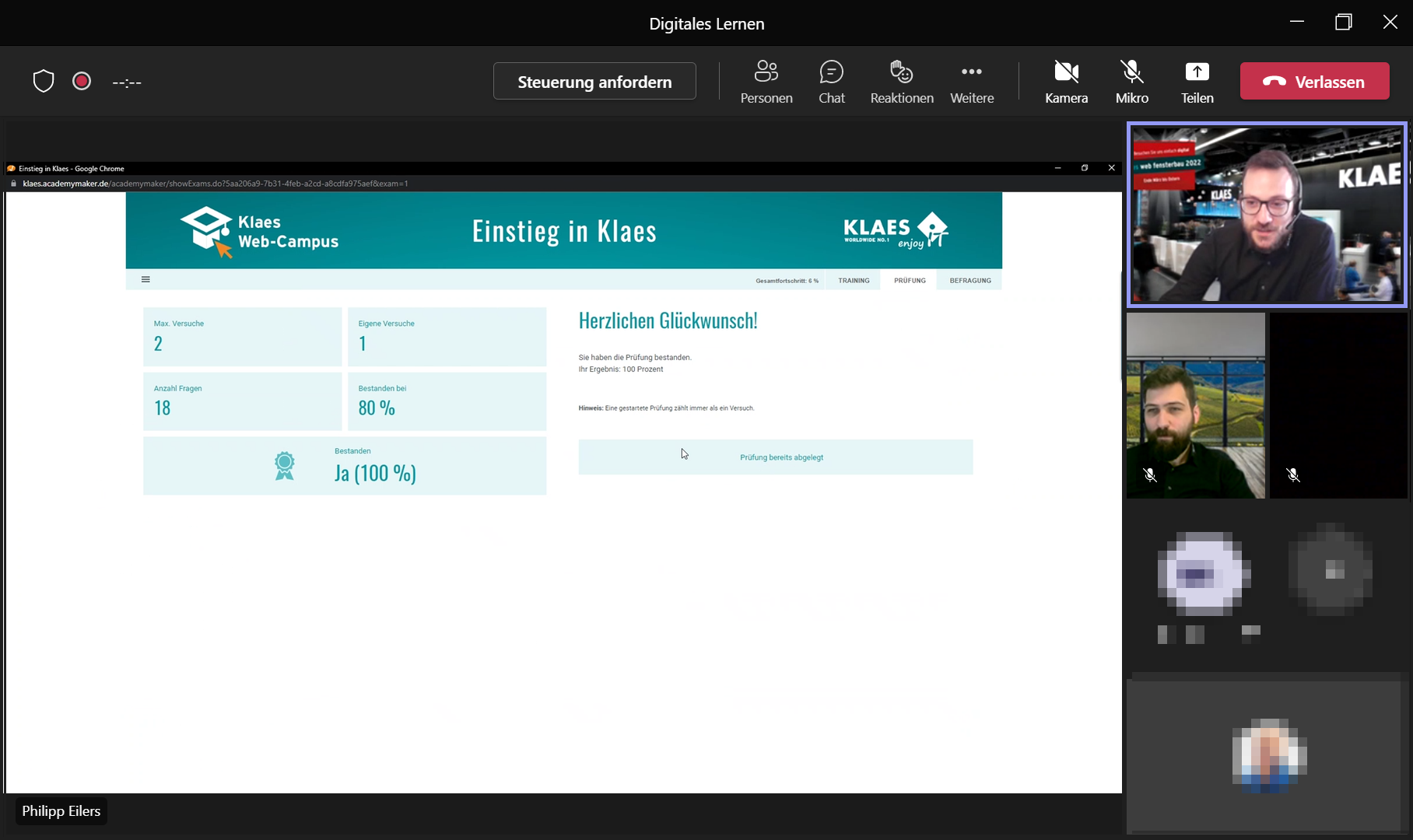
Task: Restore the Digitales Lernen window
Action: (1344, 22)
